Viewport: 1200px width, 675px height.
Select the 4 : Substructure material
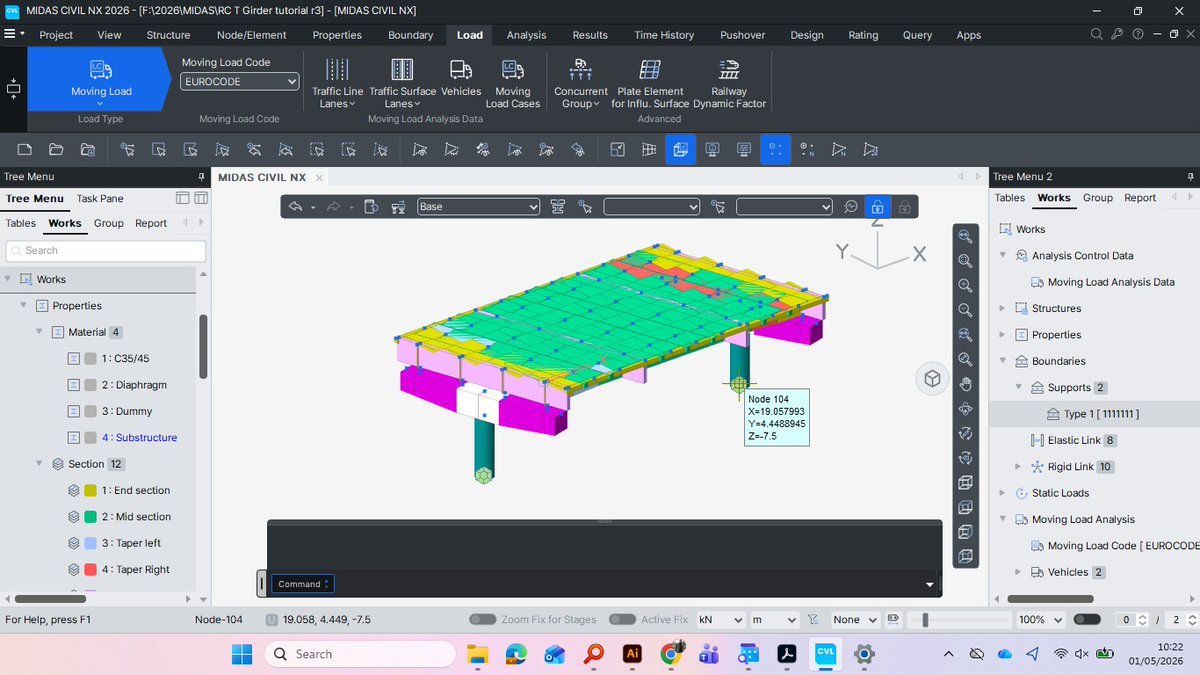(139, 438)
